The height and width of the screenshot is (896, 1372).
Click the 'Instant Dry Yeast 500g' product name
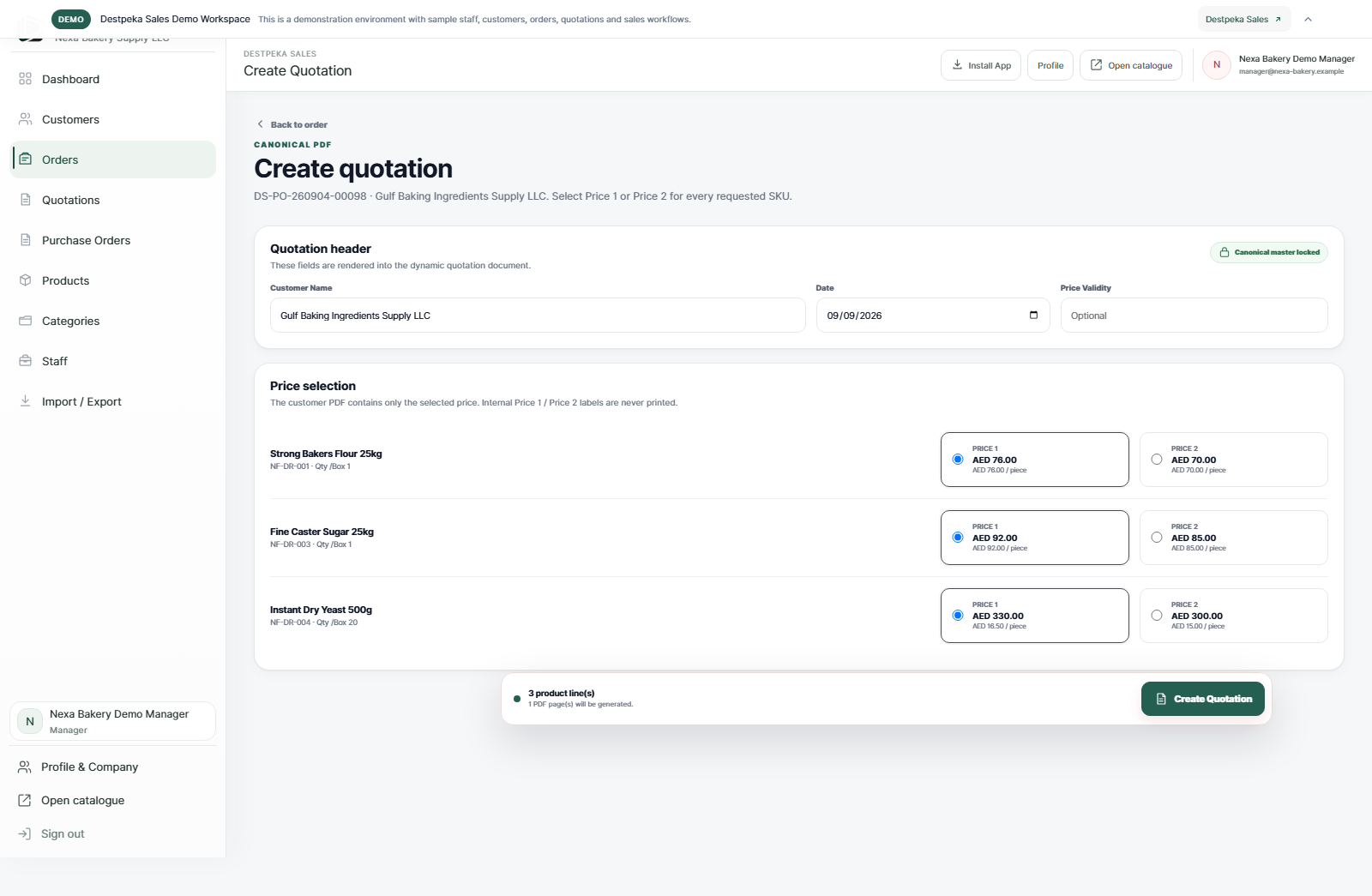coord(321,610)
